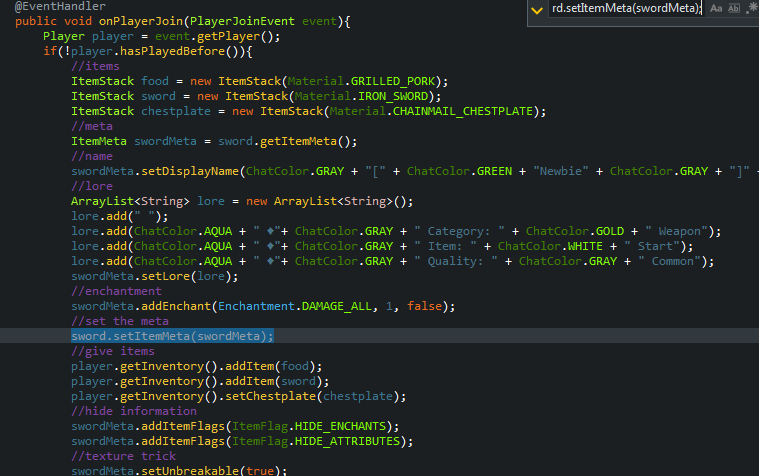Click addItem(food) call
The height and width of the screenshot is (476, 759).
coord(270,367)
